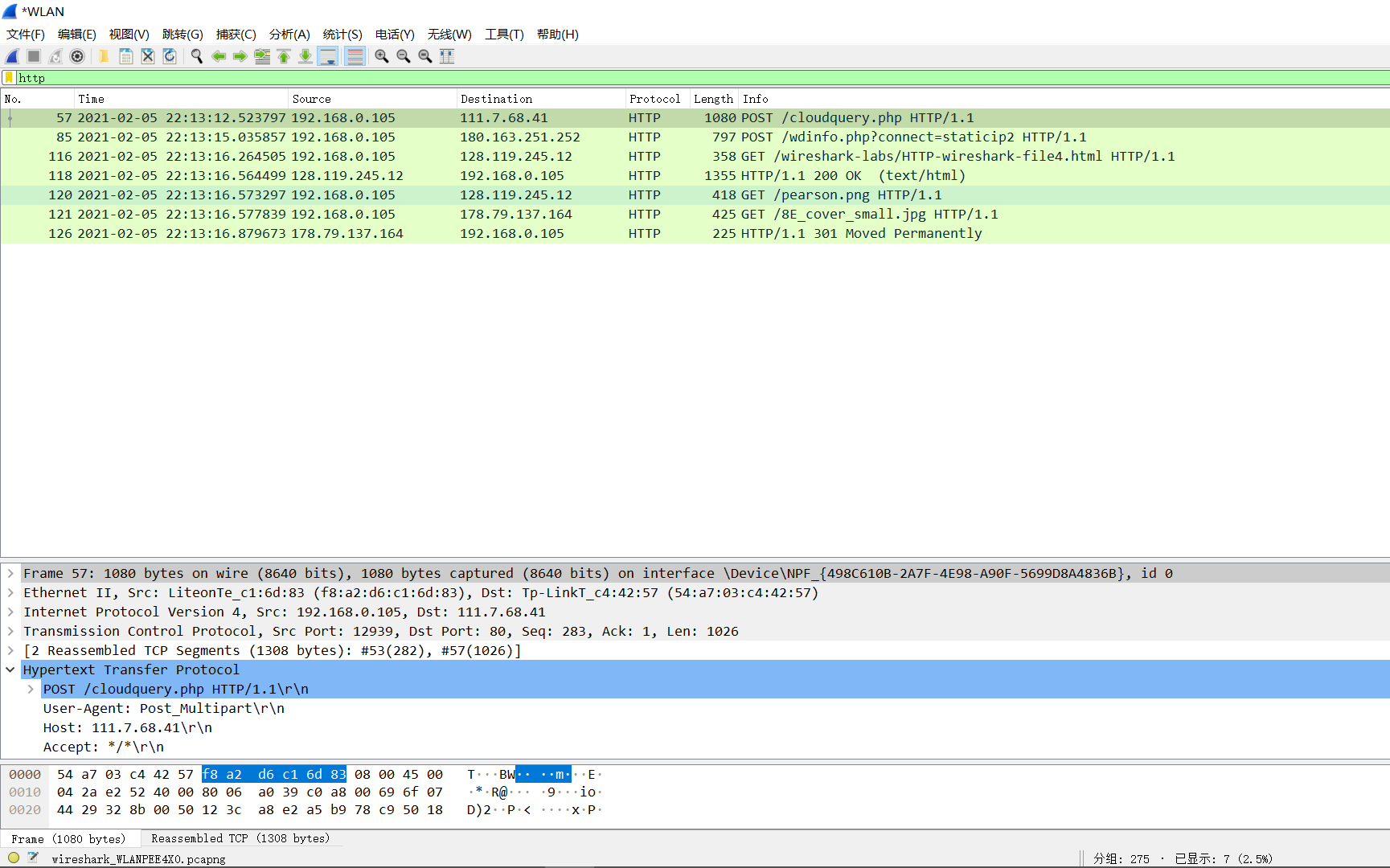Sort by the Destination column header
The height and width of the screenshot is (868, 1390).
(542, 99)
